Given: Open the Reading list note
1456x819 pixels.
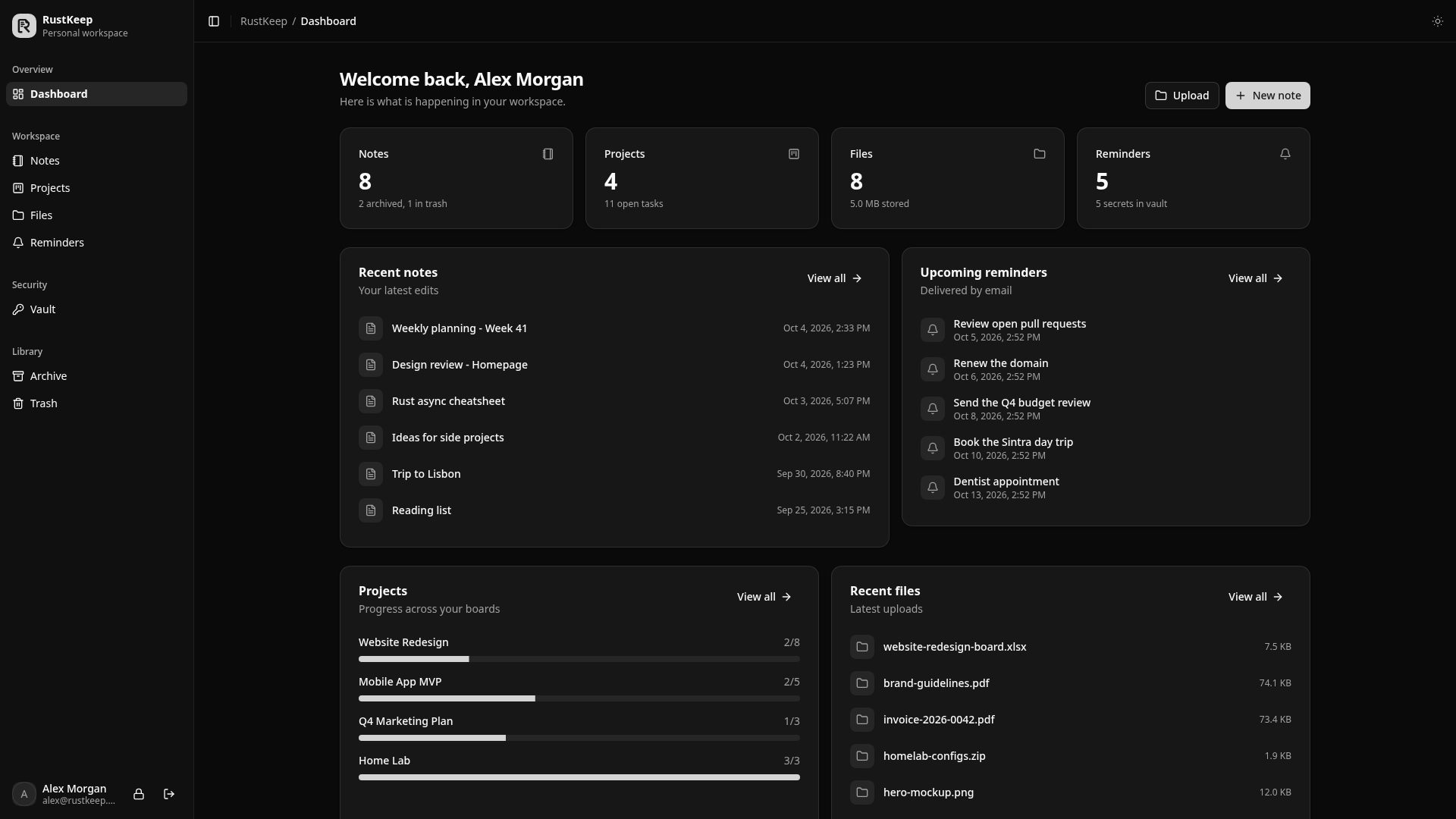Looking at the screenshot, I should tap(614, 510).
